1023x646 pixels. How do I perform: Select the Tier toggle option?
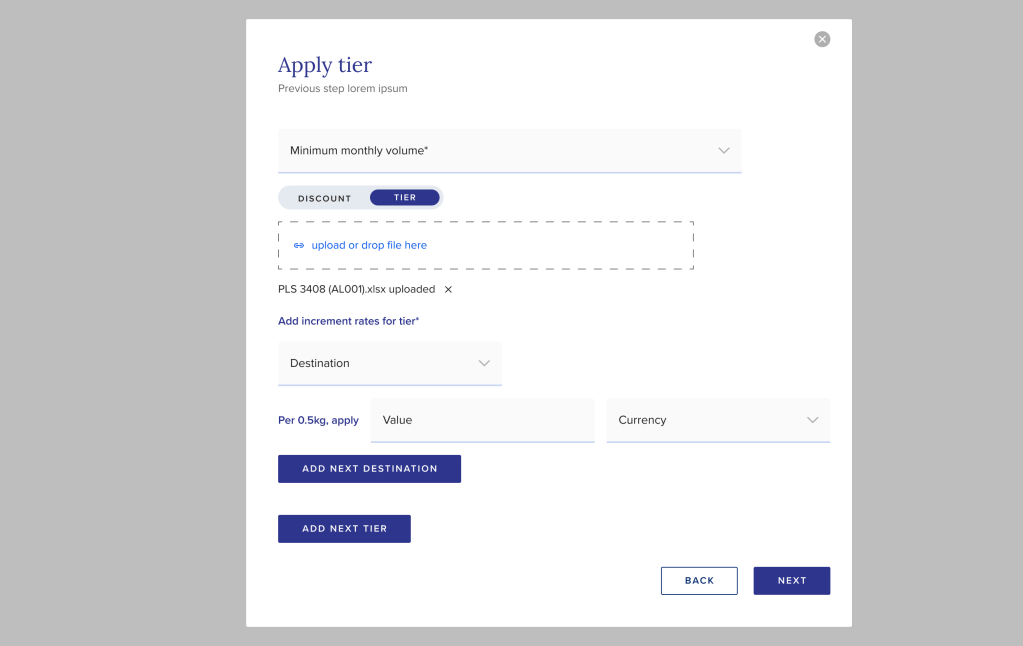(405, 198)
